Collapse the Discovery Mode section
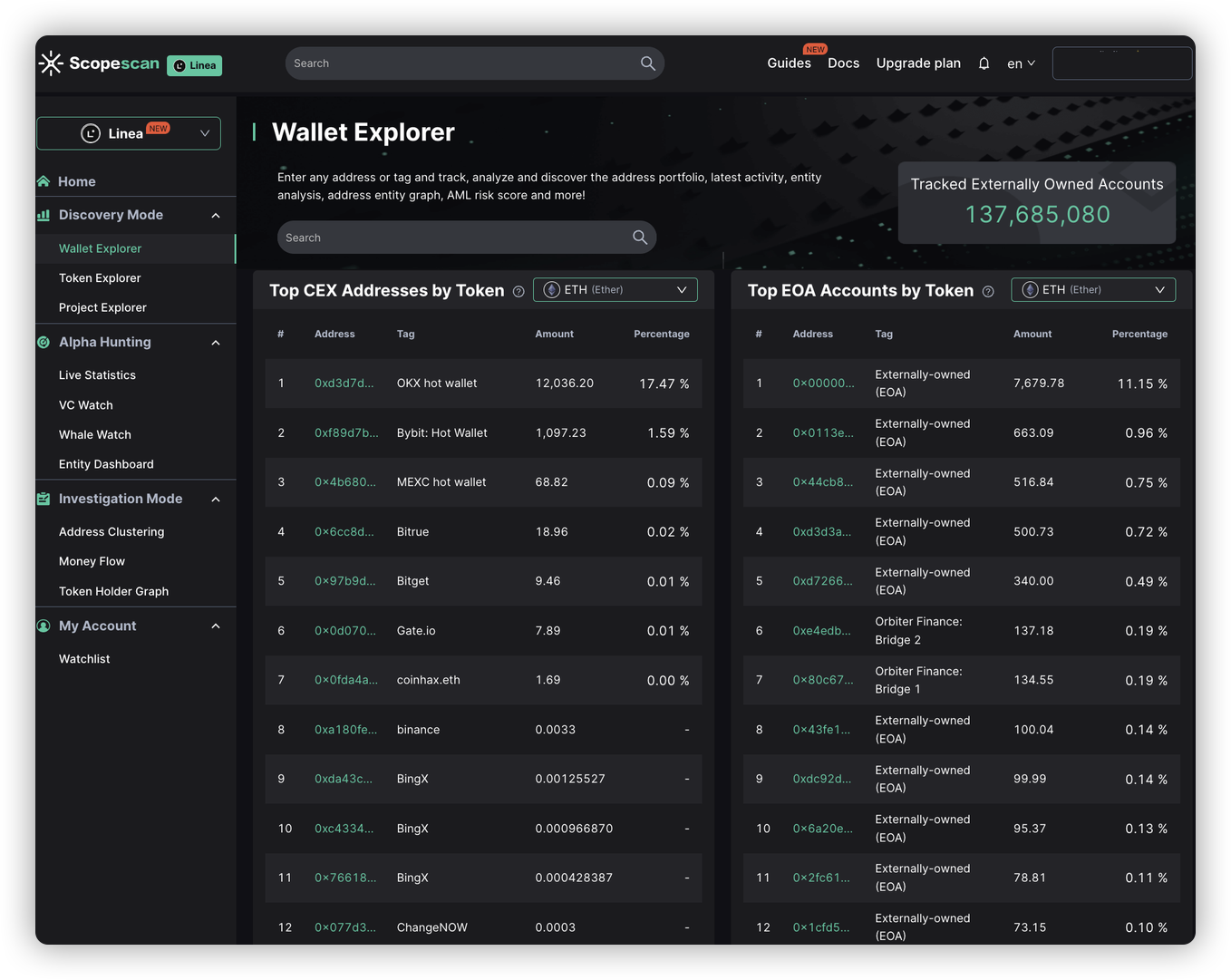1231x980 pixels. point(216,216)
